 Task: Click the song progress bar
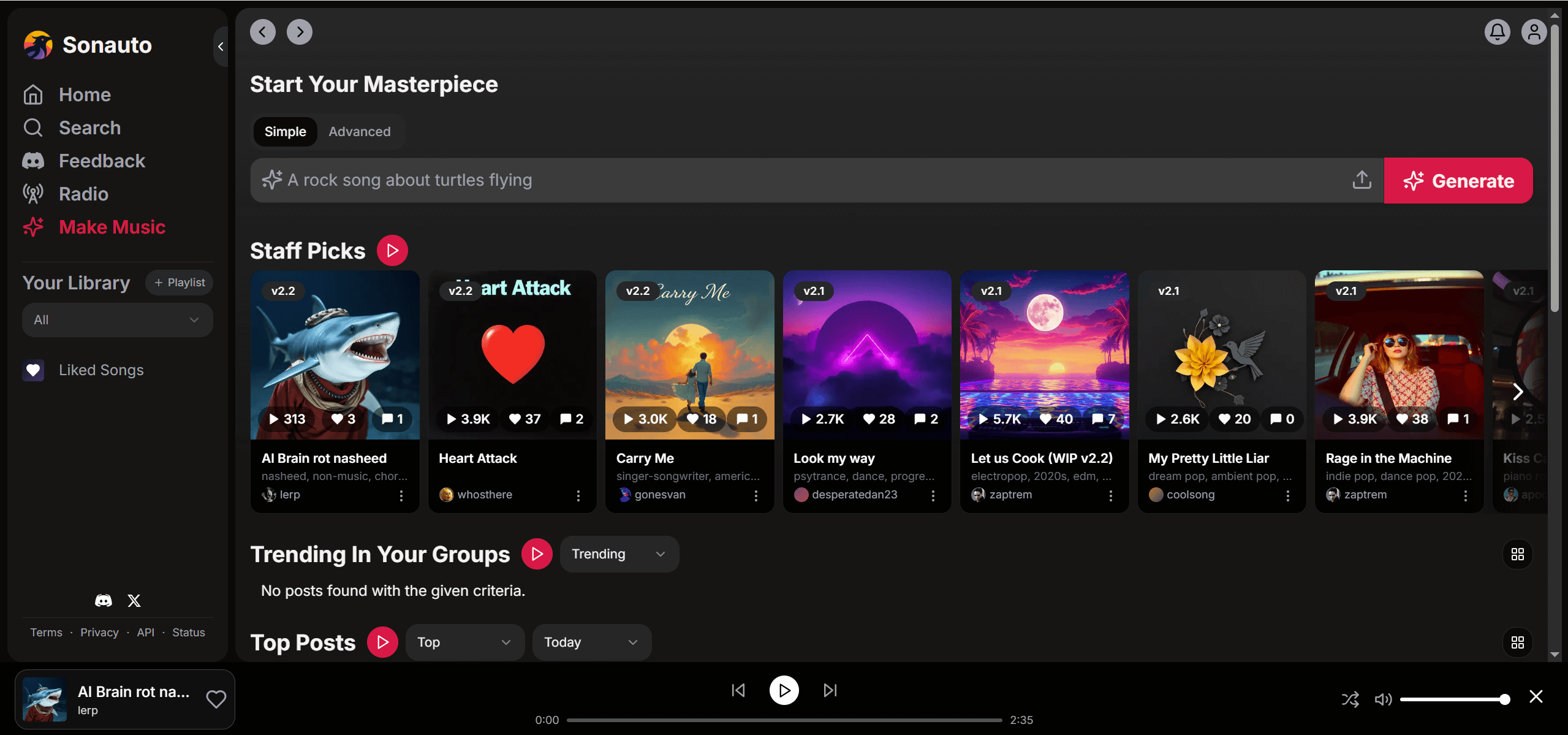pos(784,720)
